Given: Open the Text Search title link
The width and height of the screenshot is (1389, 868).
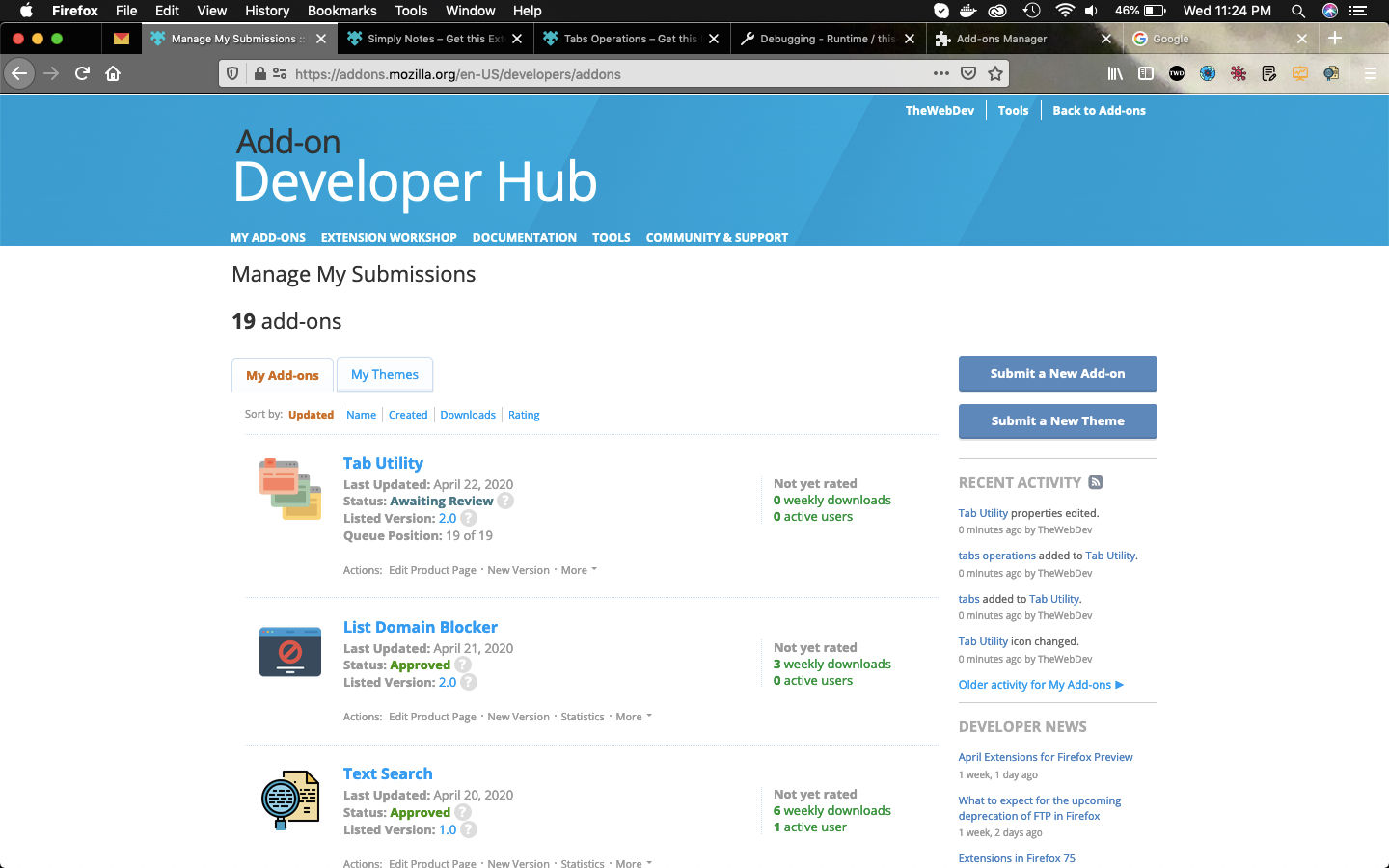Looking at the screenshot, I should (x=388, y=773).
